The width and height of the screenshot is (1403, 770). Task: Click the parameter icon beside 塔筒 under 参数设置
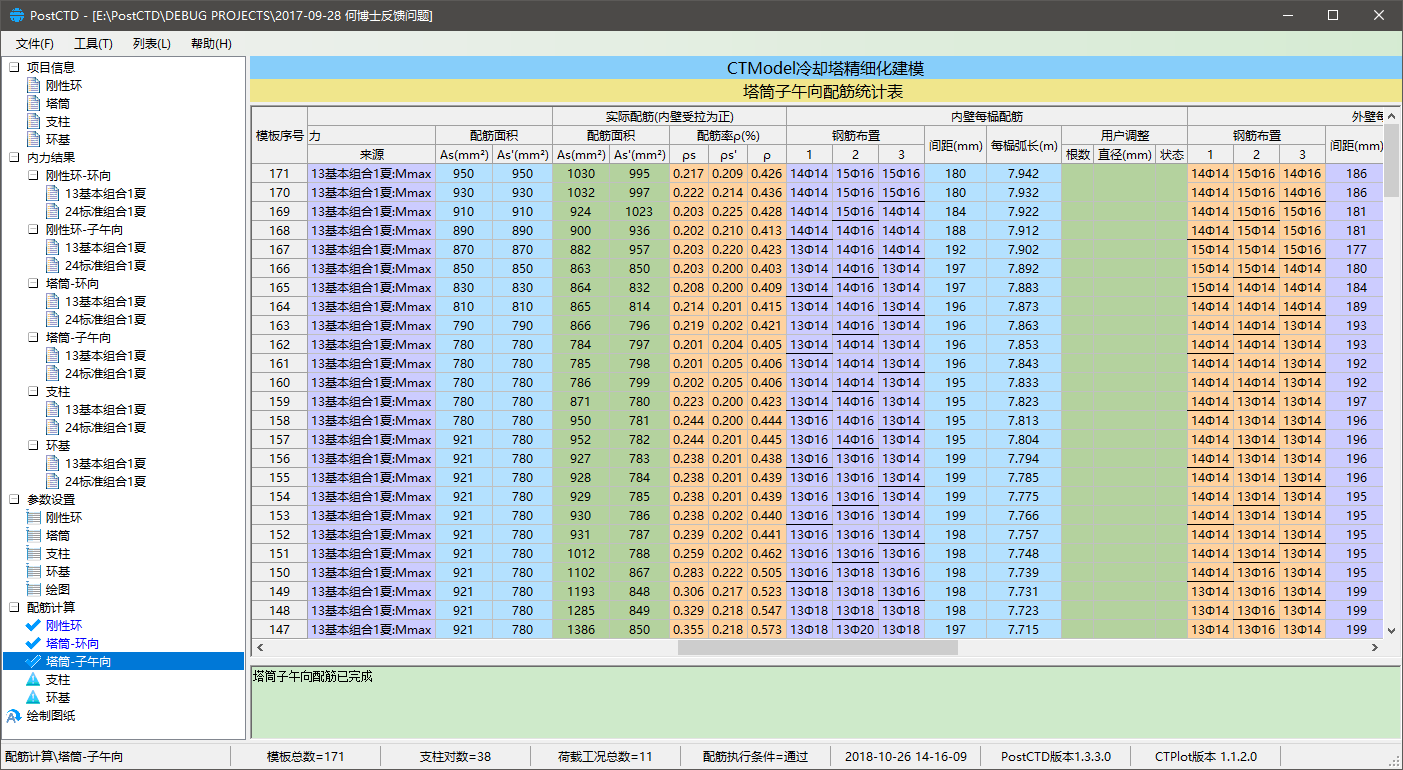(35, 536)
